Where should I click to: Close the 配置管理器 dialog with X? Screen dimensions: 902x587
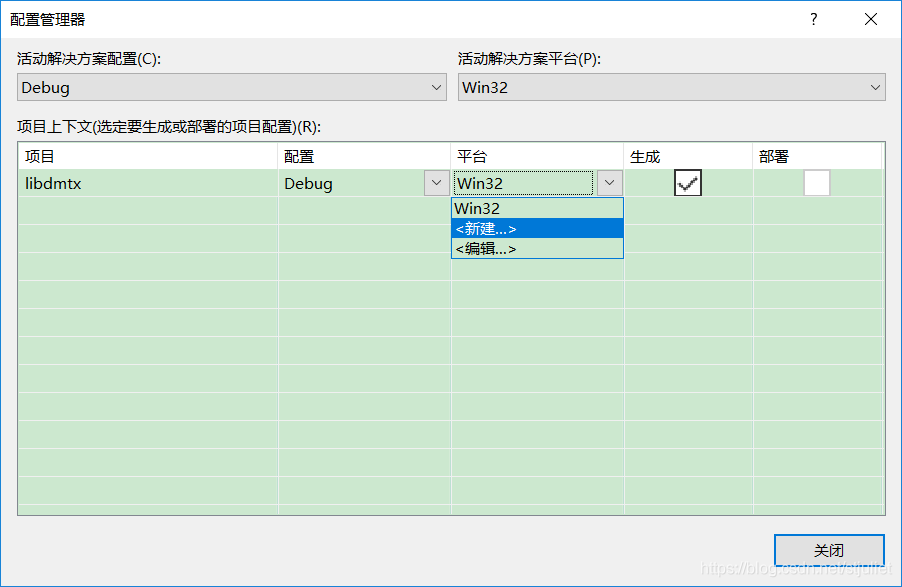870,19
